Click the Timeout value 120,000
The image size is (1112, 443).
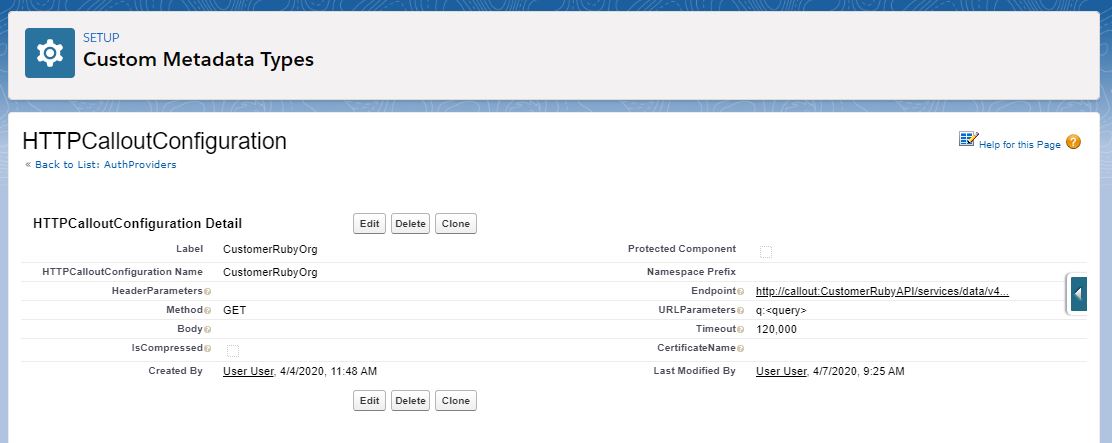(777, 330)
